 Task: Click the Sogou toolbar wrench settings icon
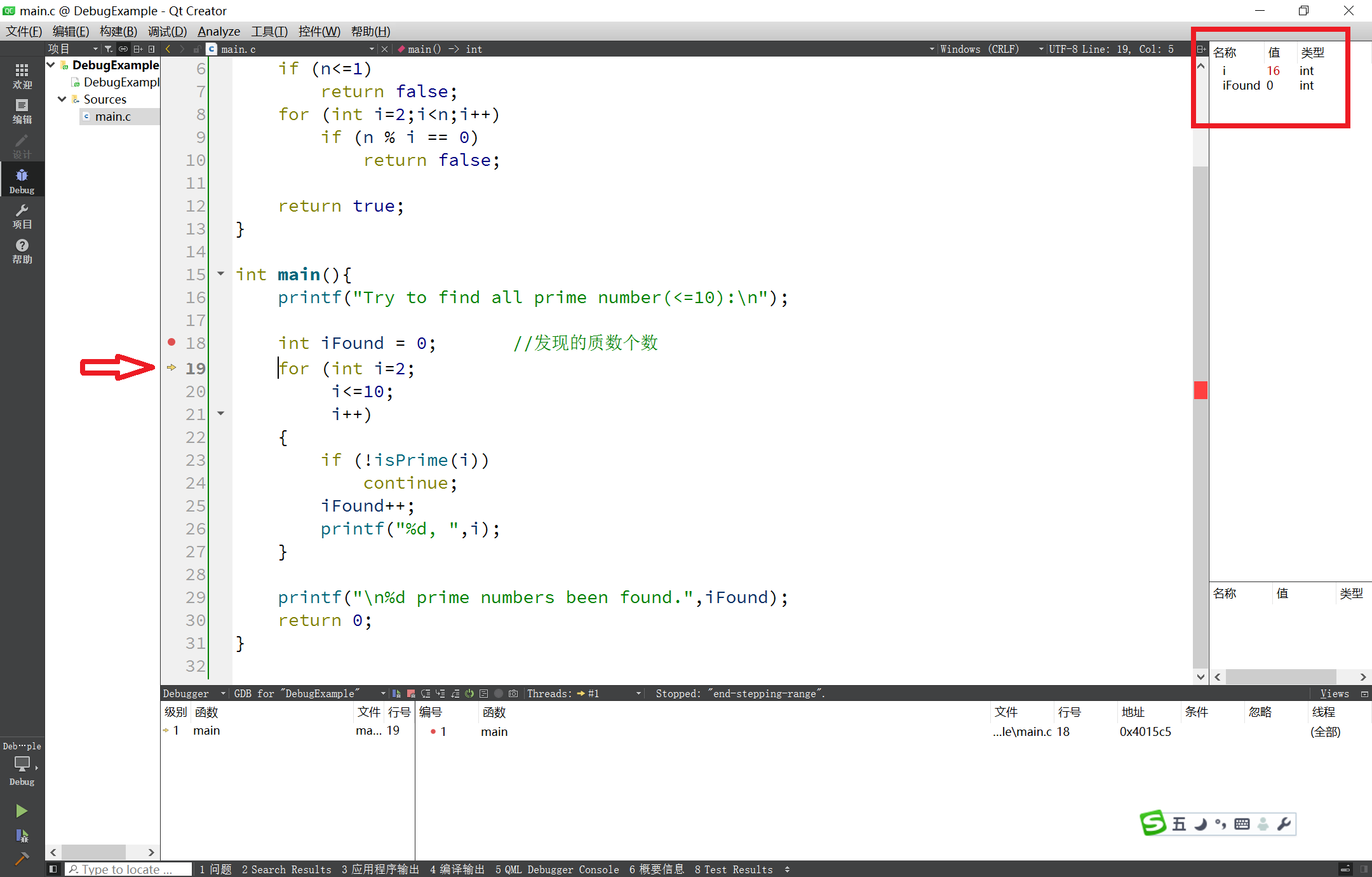click(1283, 824)
